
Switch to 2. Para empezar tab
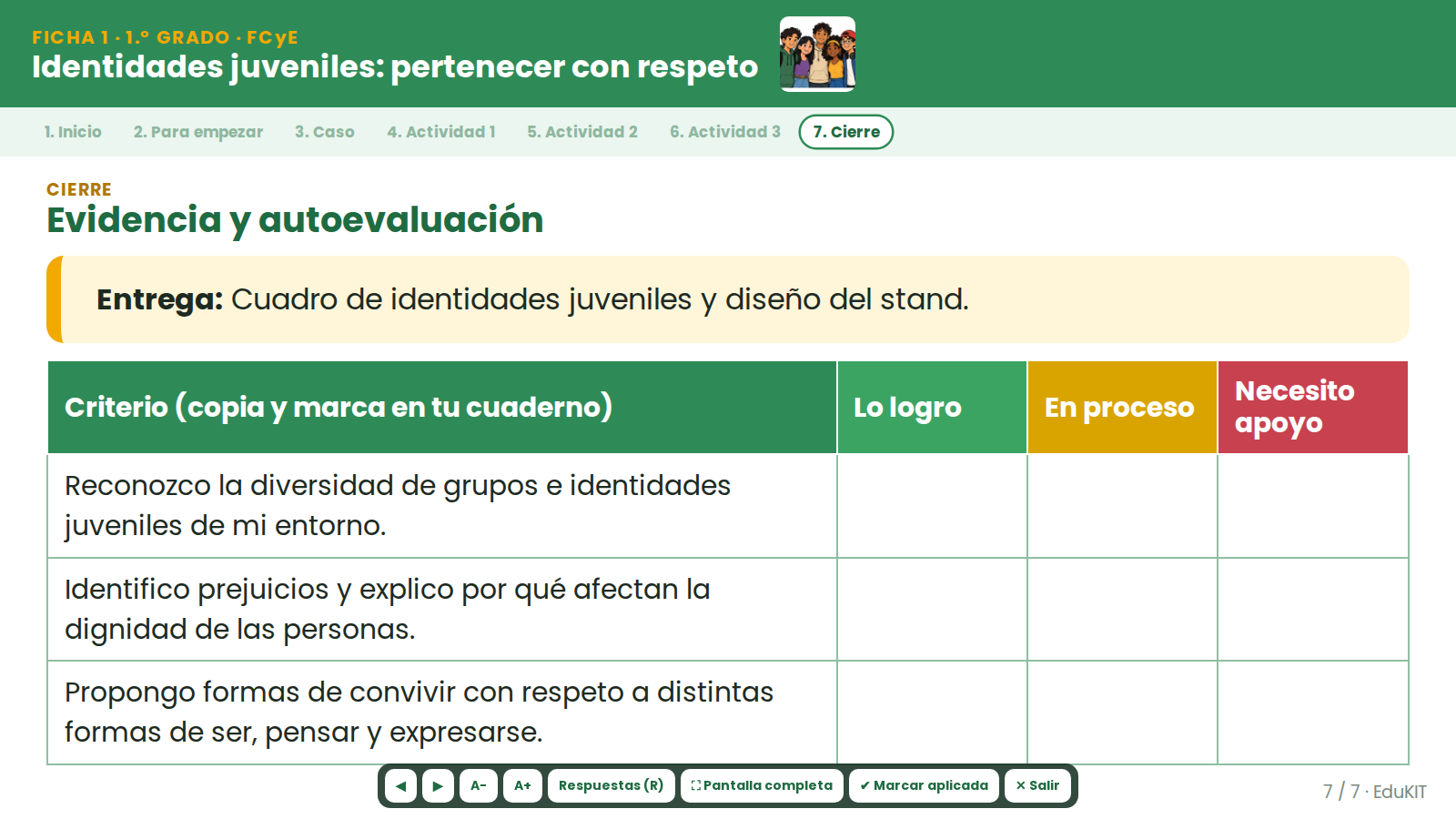click(x=198, y=132)
